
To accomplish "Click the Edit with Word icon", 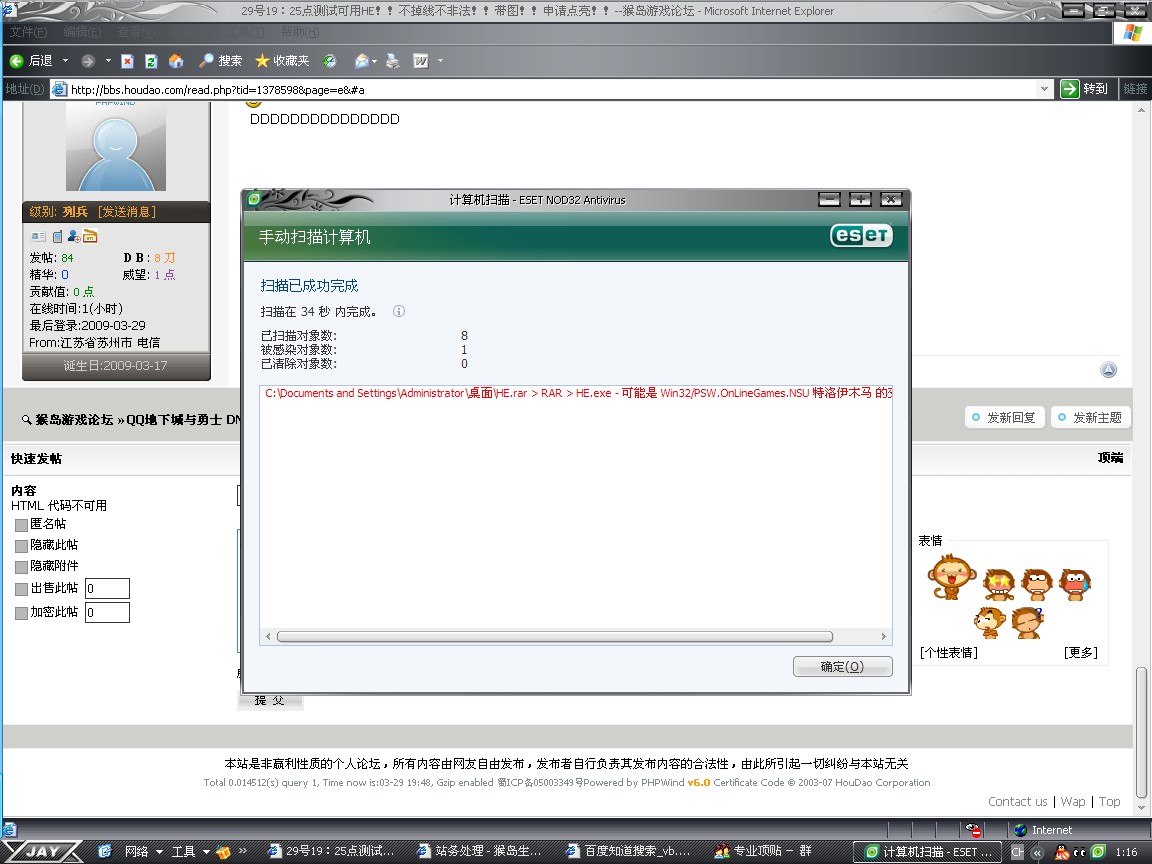I will 420,61.
